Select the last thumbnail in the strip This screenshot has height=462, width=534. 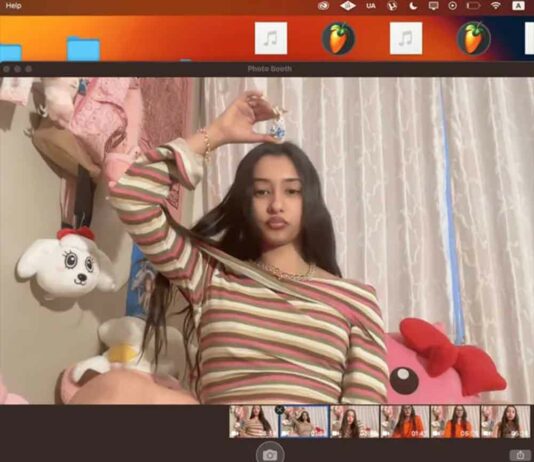(505, 421)
